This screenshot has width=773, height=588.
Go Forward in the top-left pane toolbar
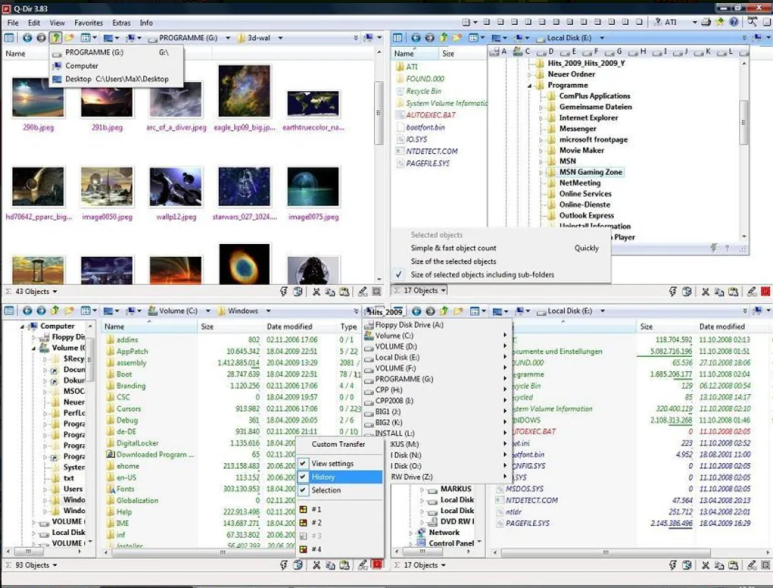tap(41, 37)
